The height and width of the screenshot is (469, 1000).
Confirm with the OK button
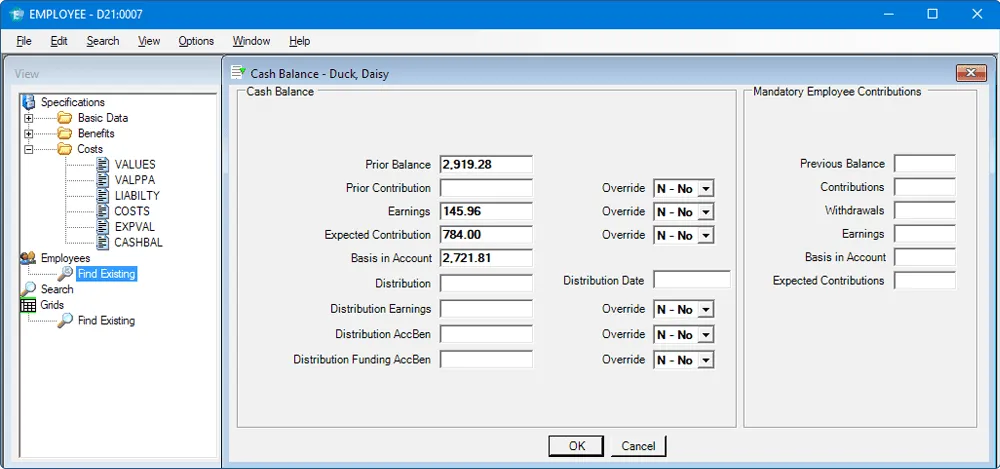(577, 446)
